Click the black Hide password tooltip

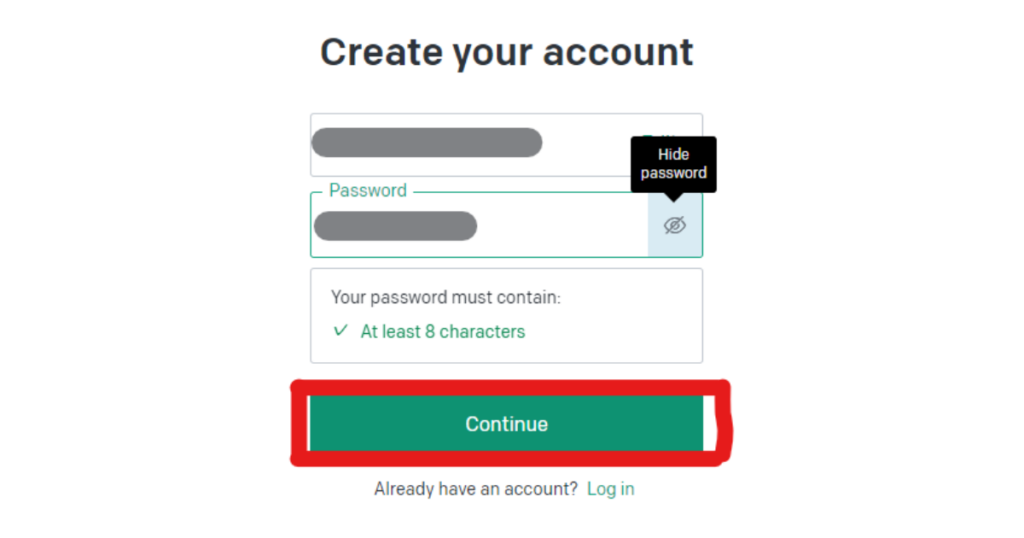click(673, 164)
